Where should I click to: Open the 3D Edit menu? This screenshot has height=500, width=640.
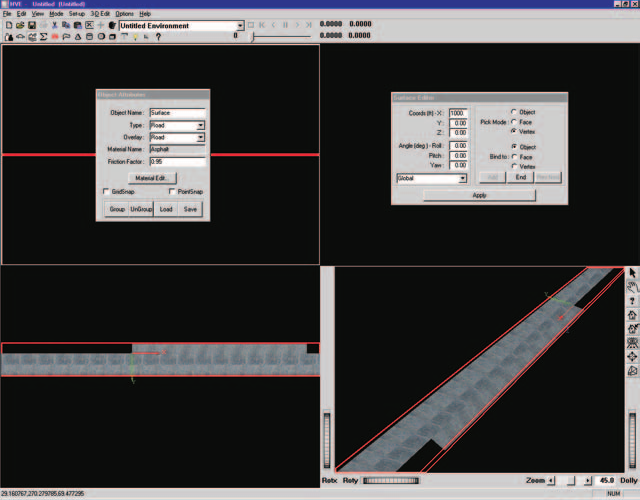pyautogui.click(x=100, y=13)
